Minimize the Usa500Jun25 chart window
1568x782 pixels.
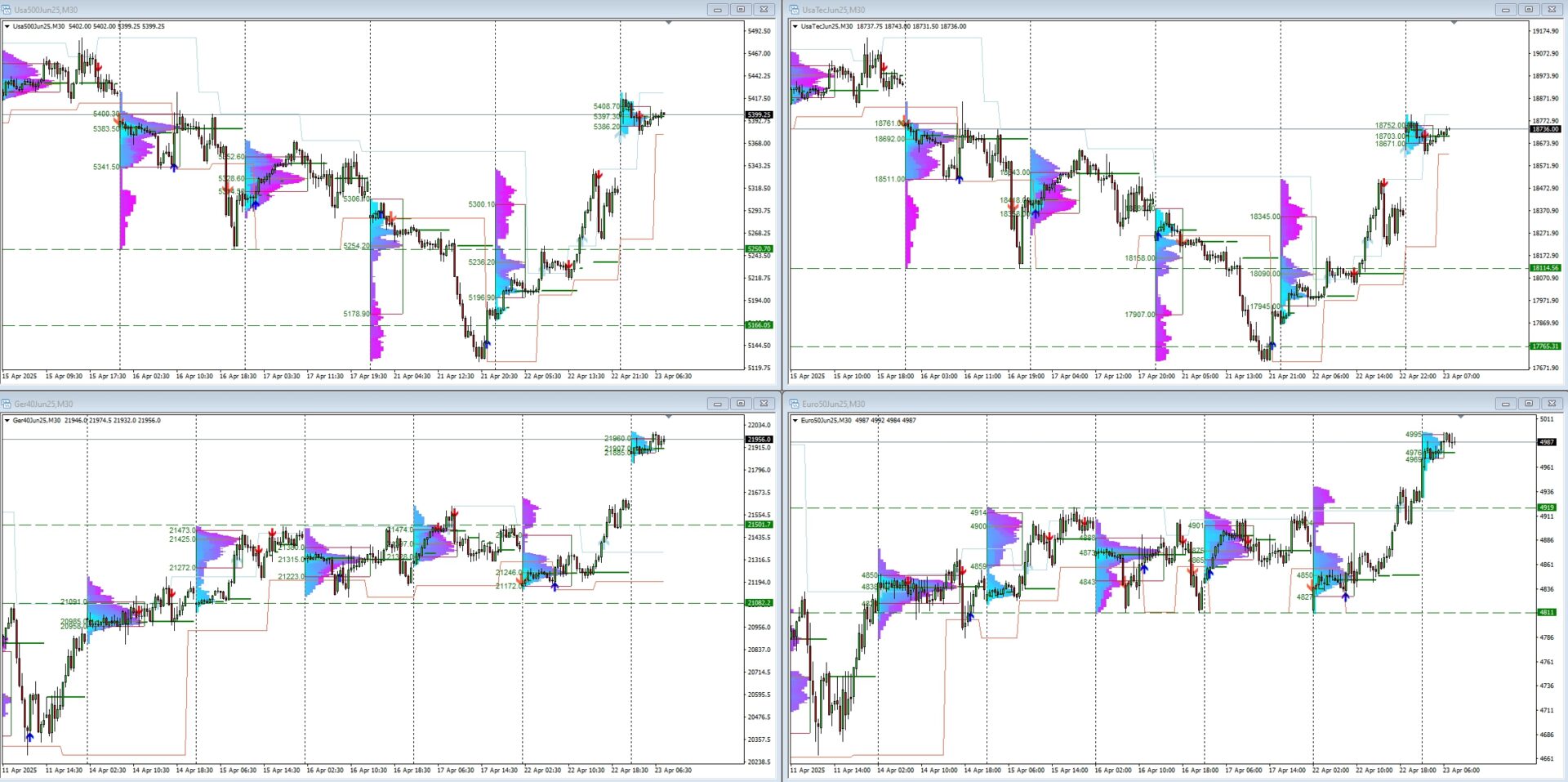coord(718,10)
